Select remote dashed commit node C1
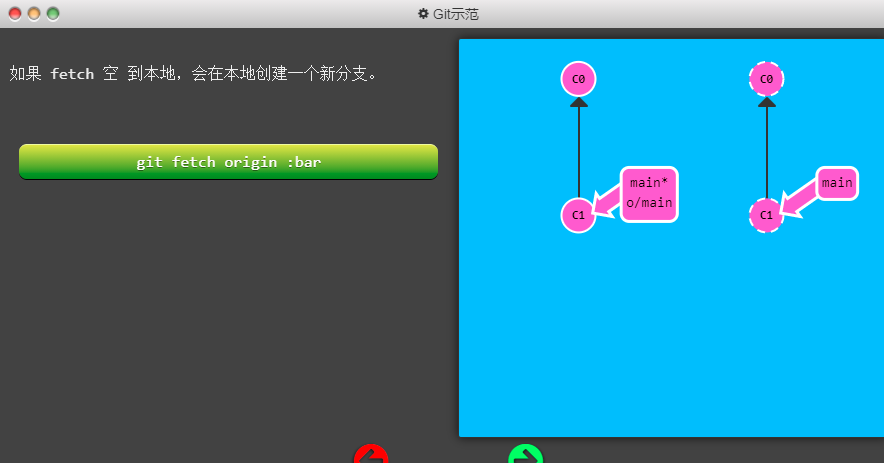Screen dimensions: 884x463 point(766,215)
